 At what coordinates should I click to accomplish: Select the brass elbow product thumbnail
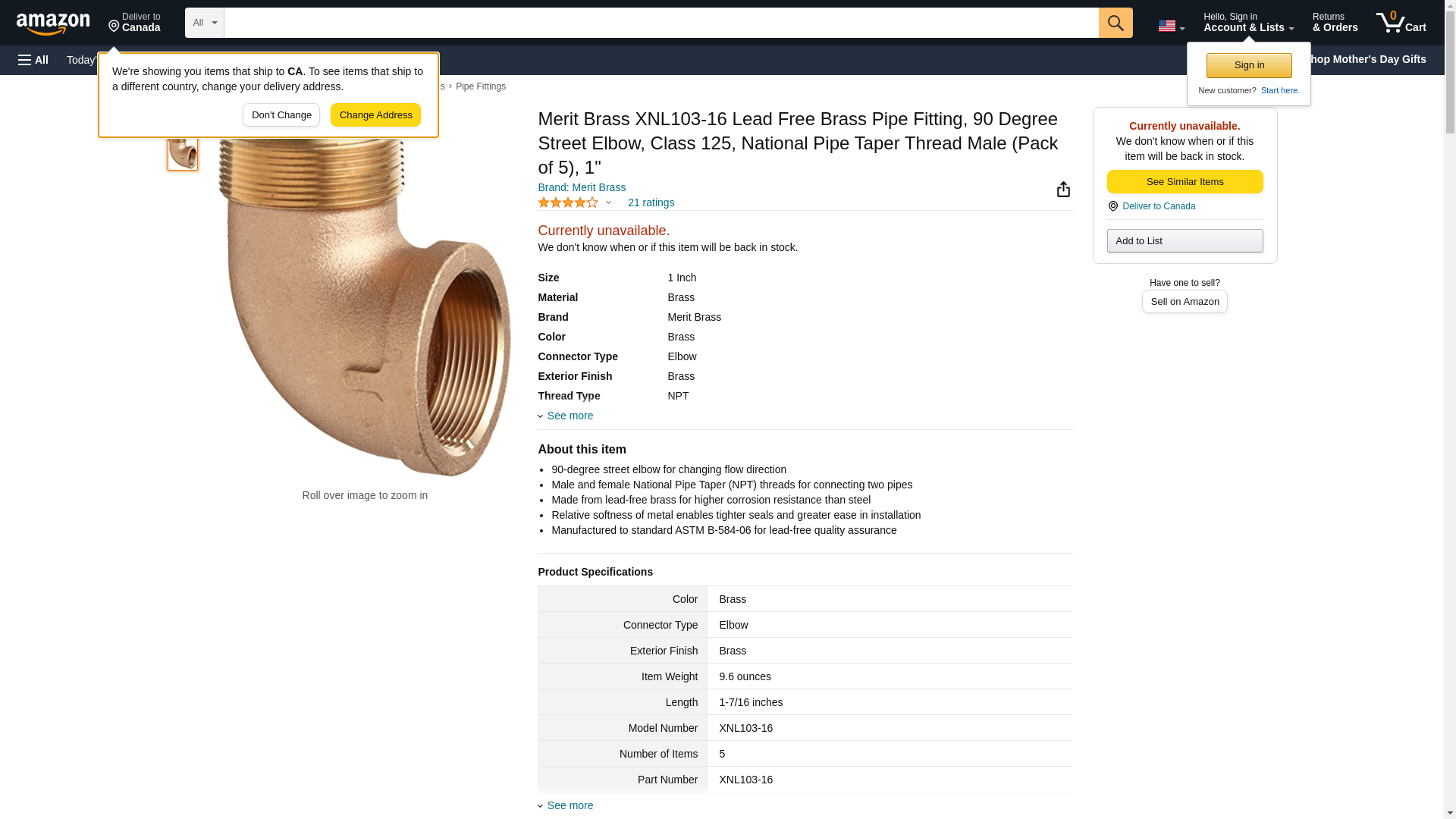tap(183, 153)
